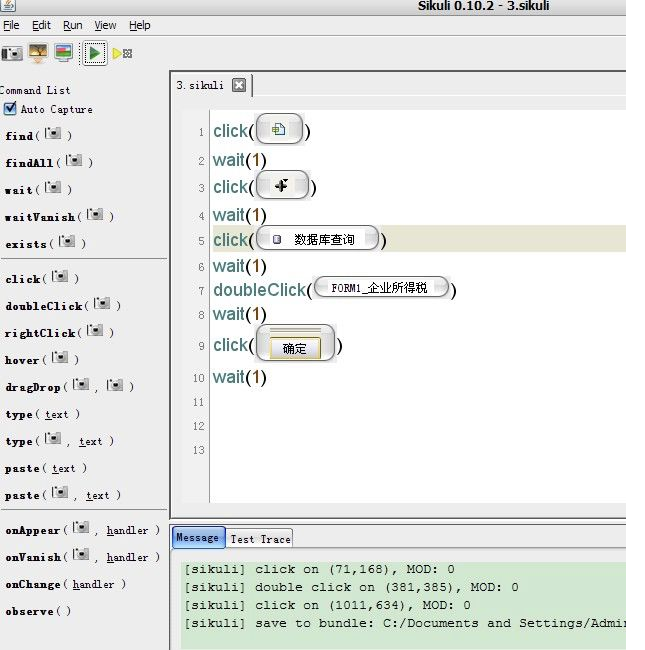
Task: Close the 3.sikuli tab
Action: click(238, 85)
